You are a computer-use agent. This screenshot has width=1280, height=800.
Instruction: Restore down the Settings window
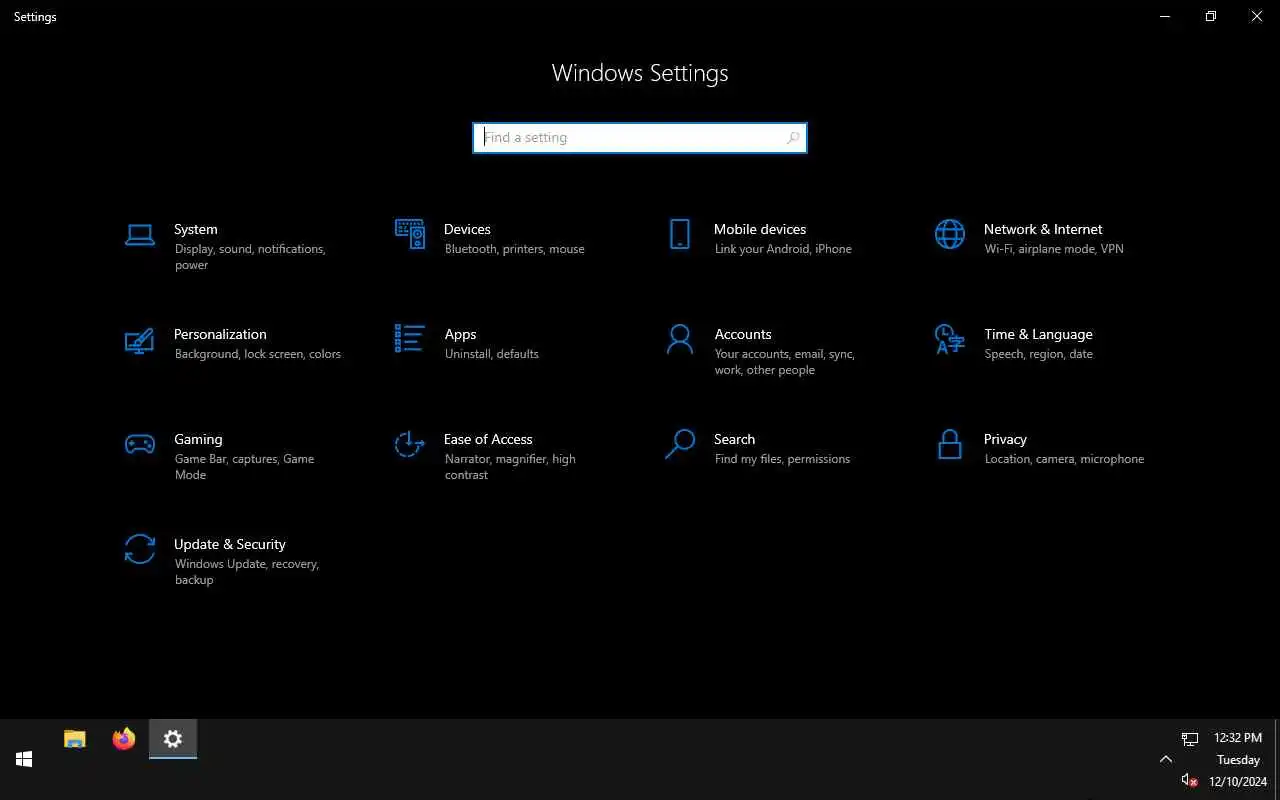[1211, 16]
